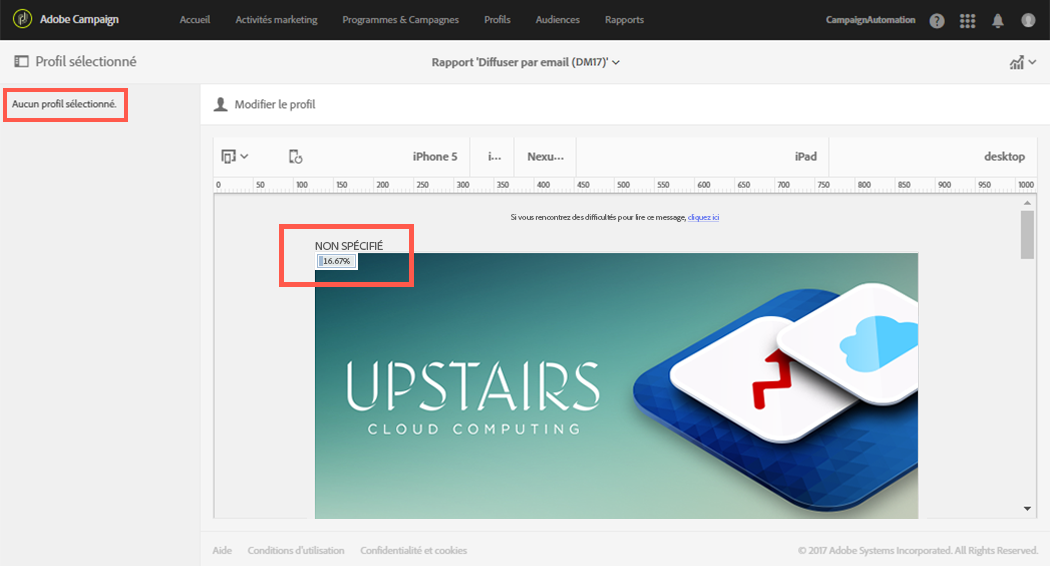Open Conditions d'utilisation footer link
The image size is (1050, 566).
296,550
